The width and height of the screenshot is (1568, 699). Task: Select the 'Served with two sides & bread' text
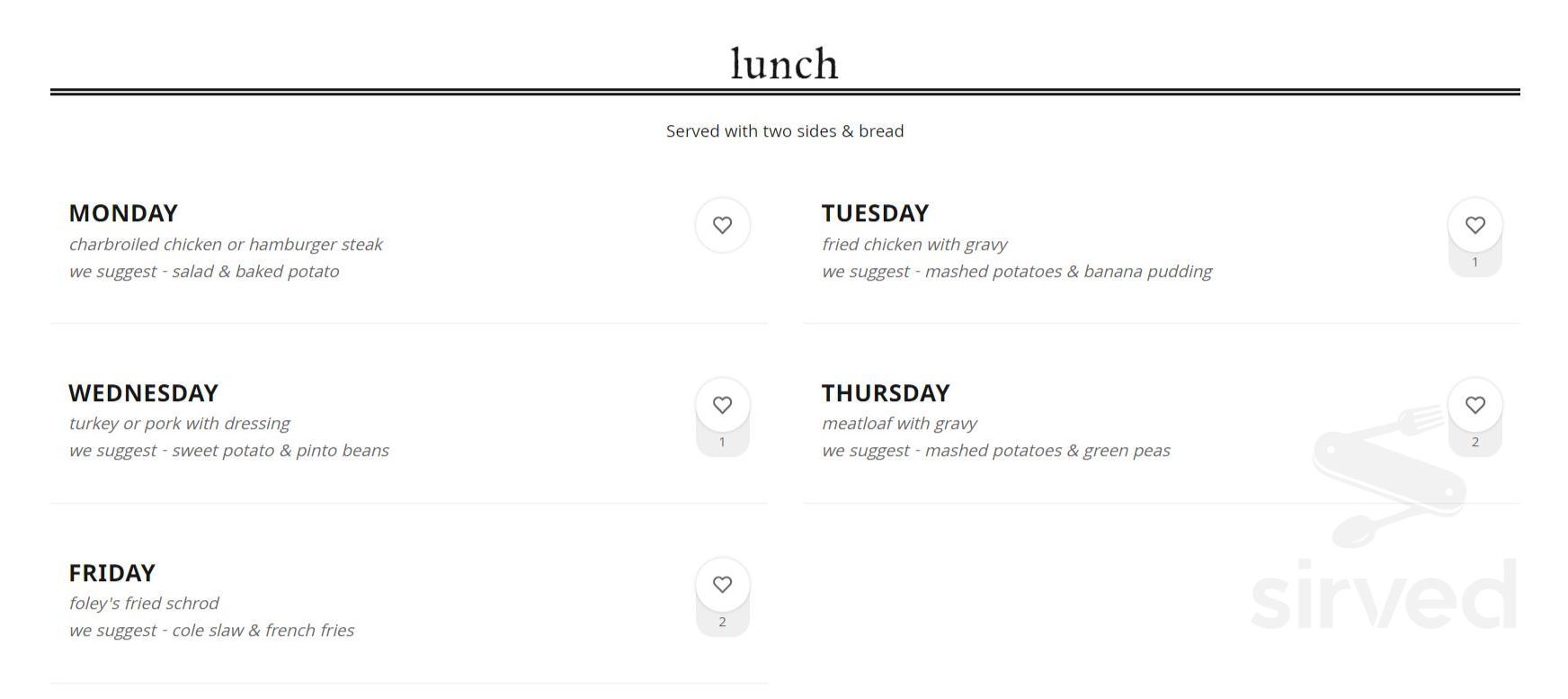784,130
